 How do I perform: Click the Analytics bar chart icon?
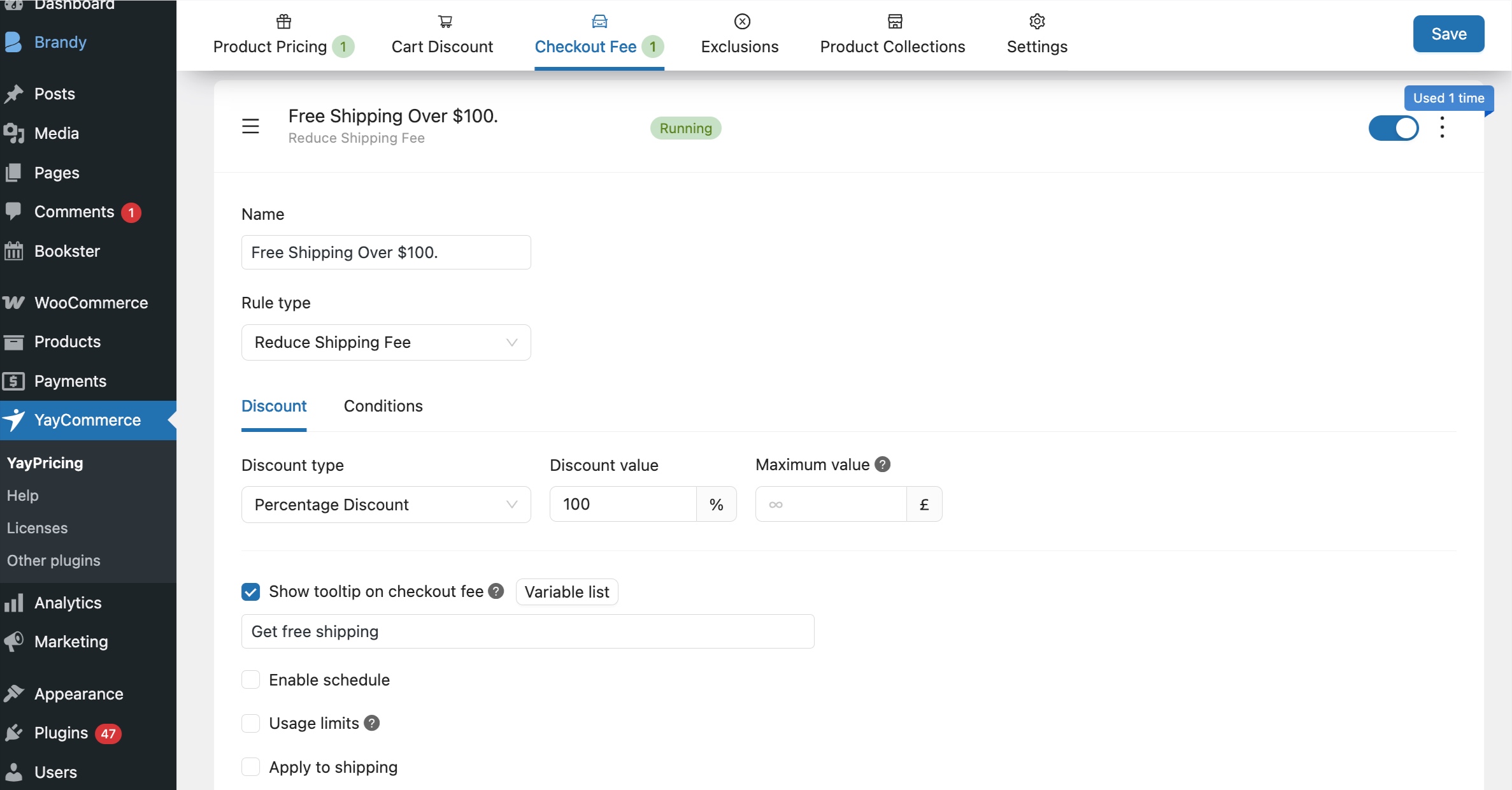(13, 603)
